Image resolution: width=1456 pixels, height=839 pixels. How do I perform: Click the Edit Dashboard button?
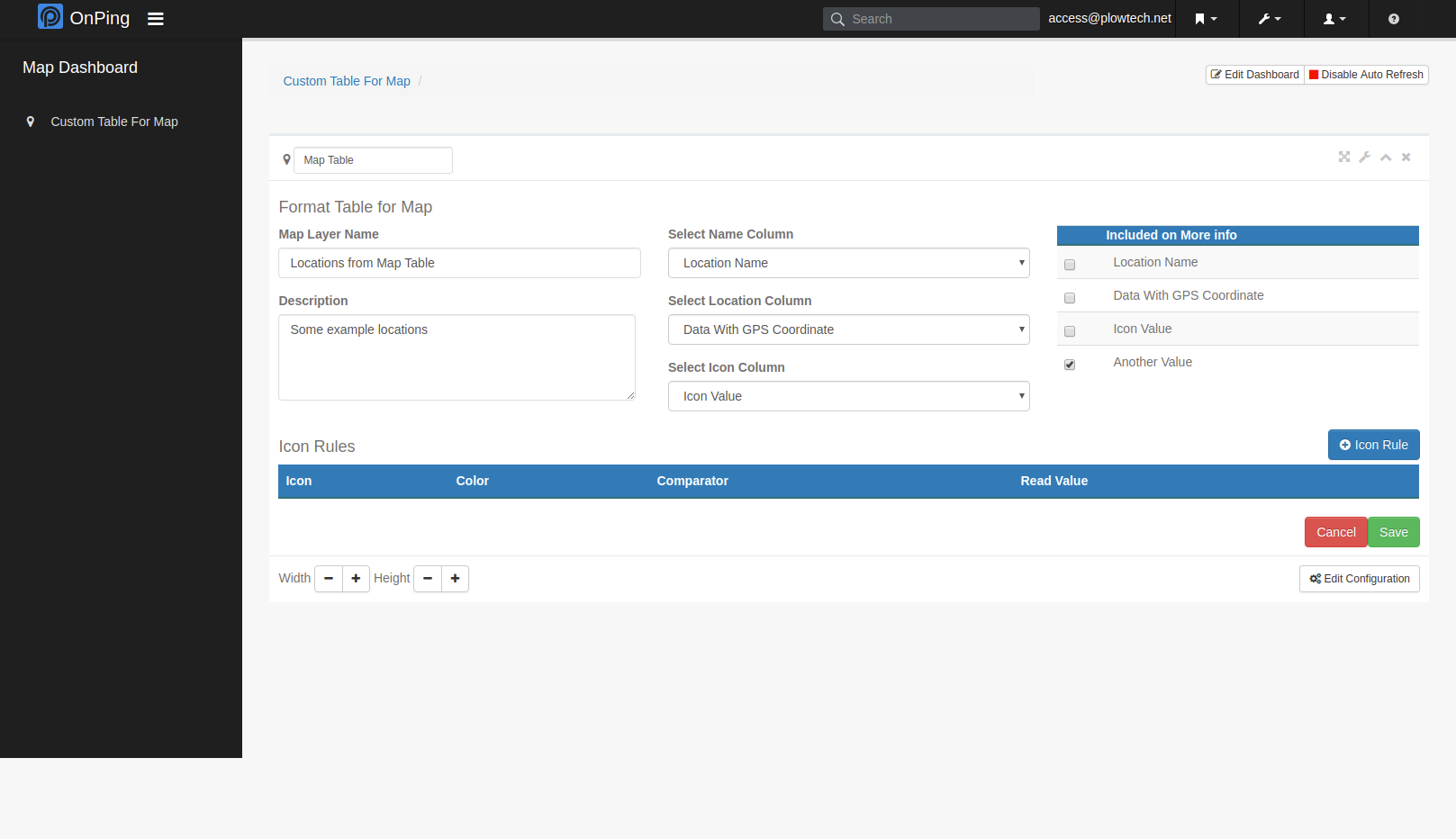coord(1255,75)
